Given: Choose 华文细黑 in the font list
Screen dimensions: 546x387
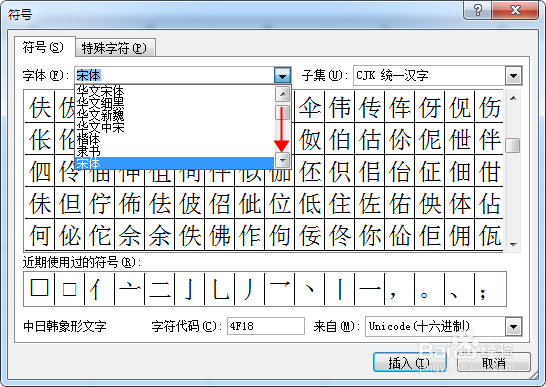Looking at the screenshot, I should tap(174, 103).
